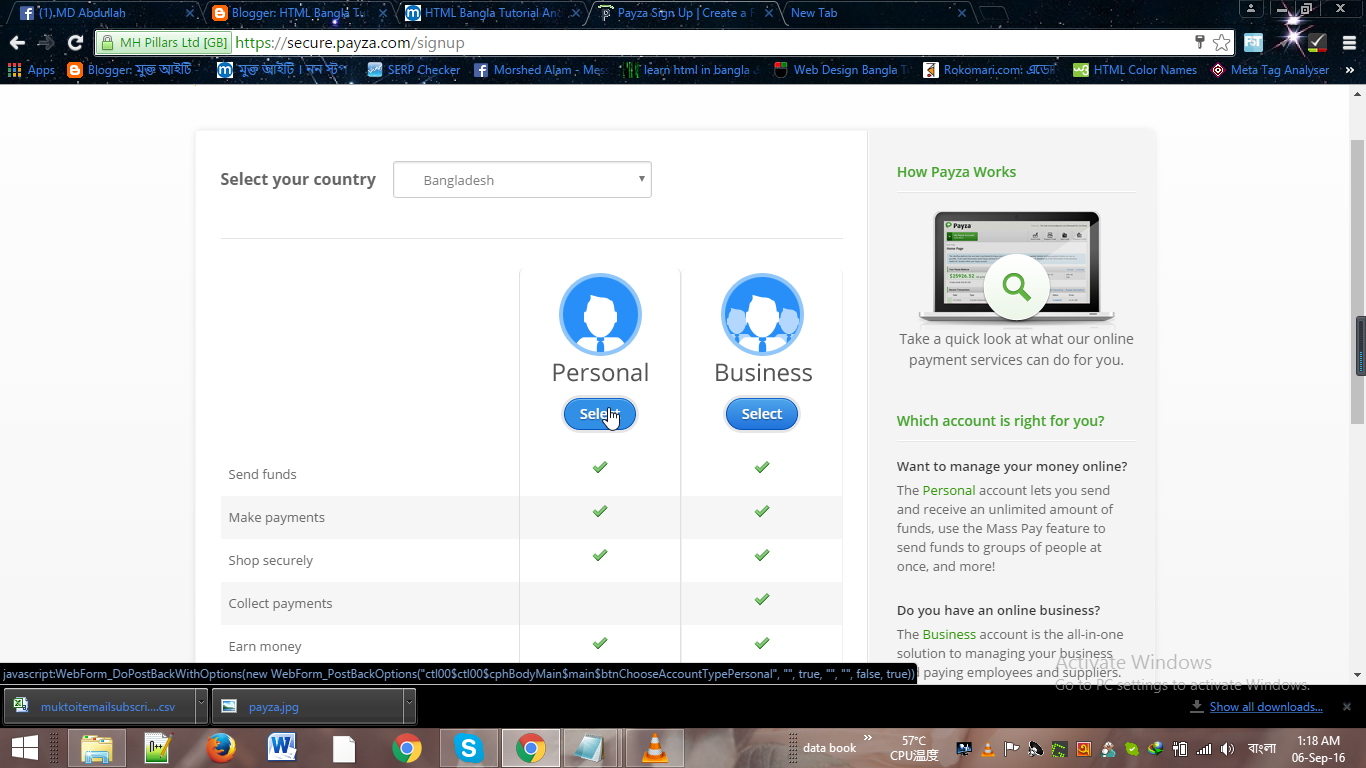
Task: Click the How Payza Works laptop thumbnail
Action: (x=1016, y=267)
